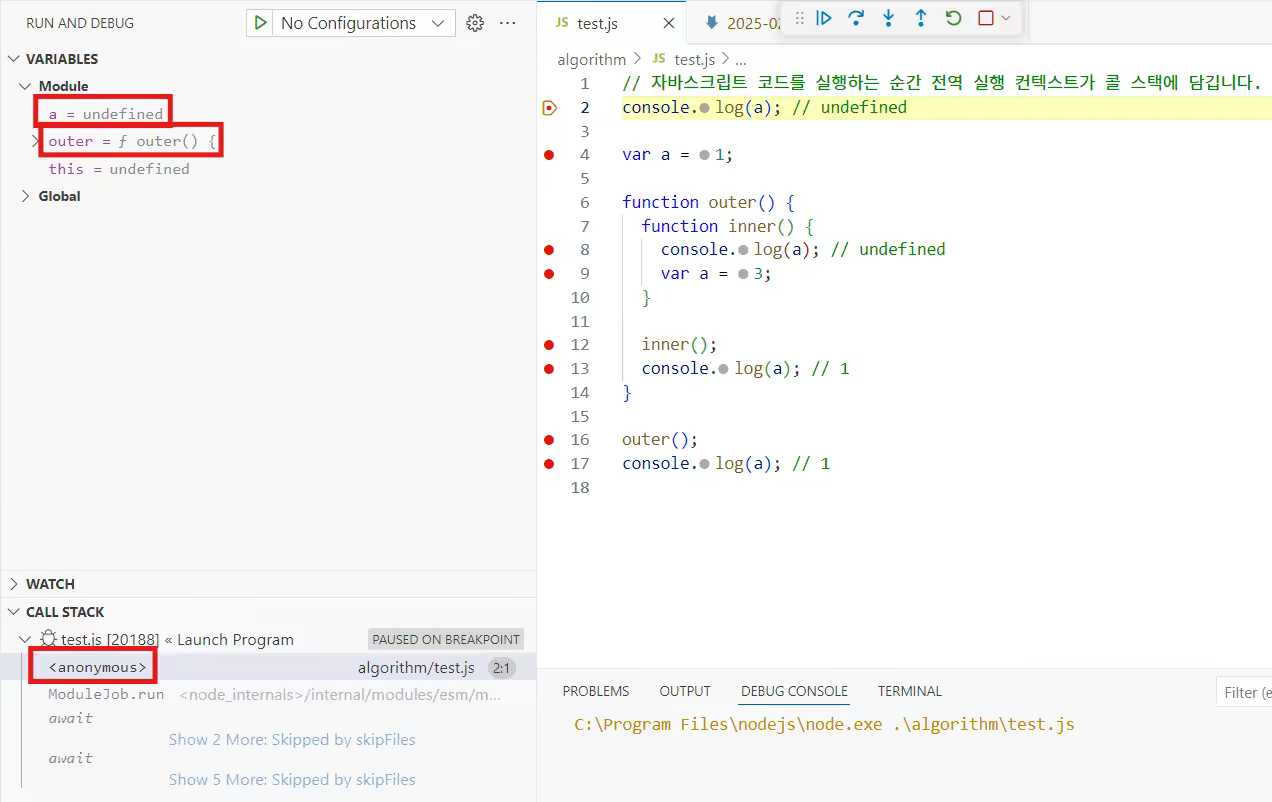Click the Step Into arrow icon
The image size is (1272, 802).
(x=888, y=18)
